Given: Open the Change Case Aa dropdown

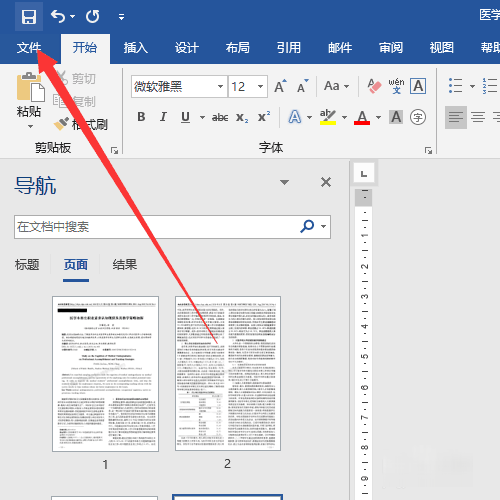Looking at the screenshot, I should point(336,86).
